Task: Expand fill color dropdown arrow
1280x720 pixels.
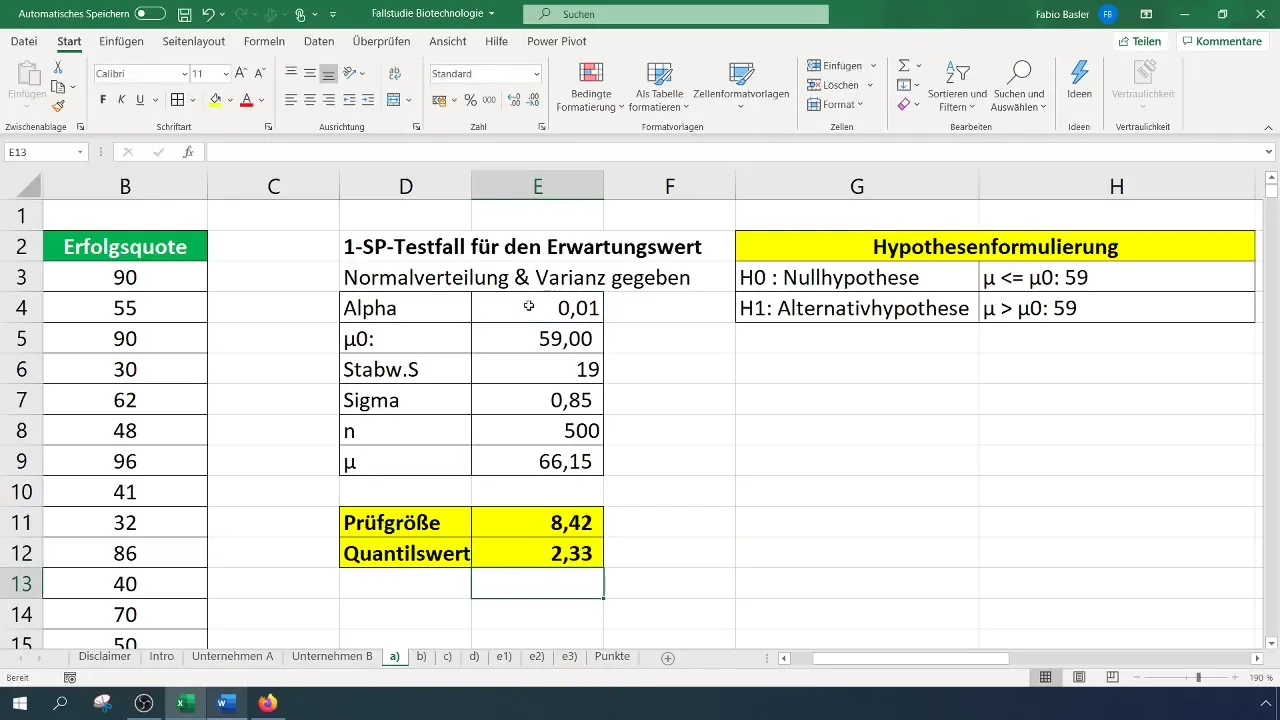Action: click(x=228, y=100)
